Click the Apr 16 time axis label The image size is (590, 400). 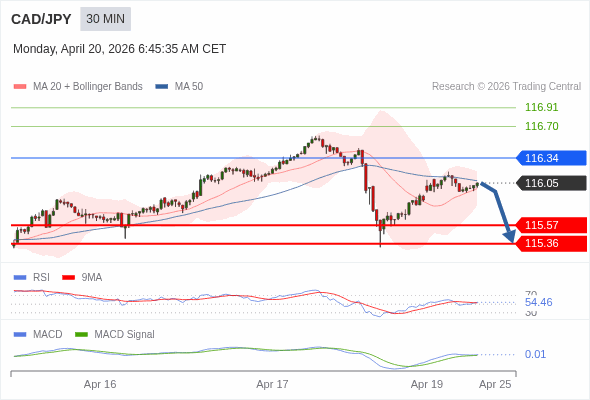[100, 384]
